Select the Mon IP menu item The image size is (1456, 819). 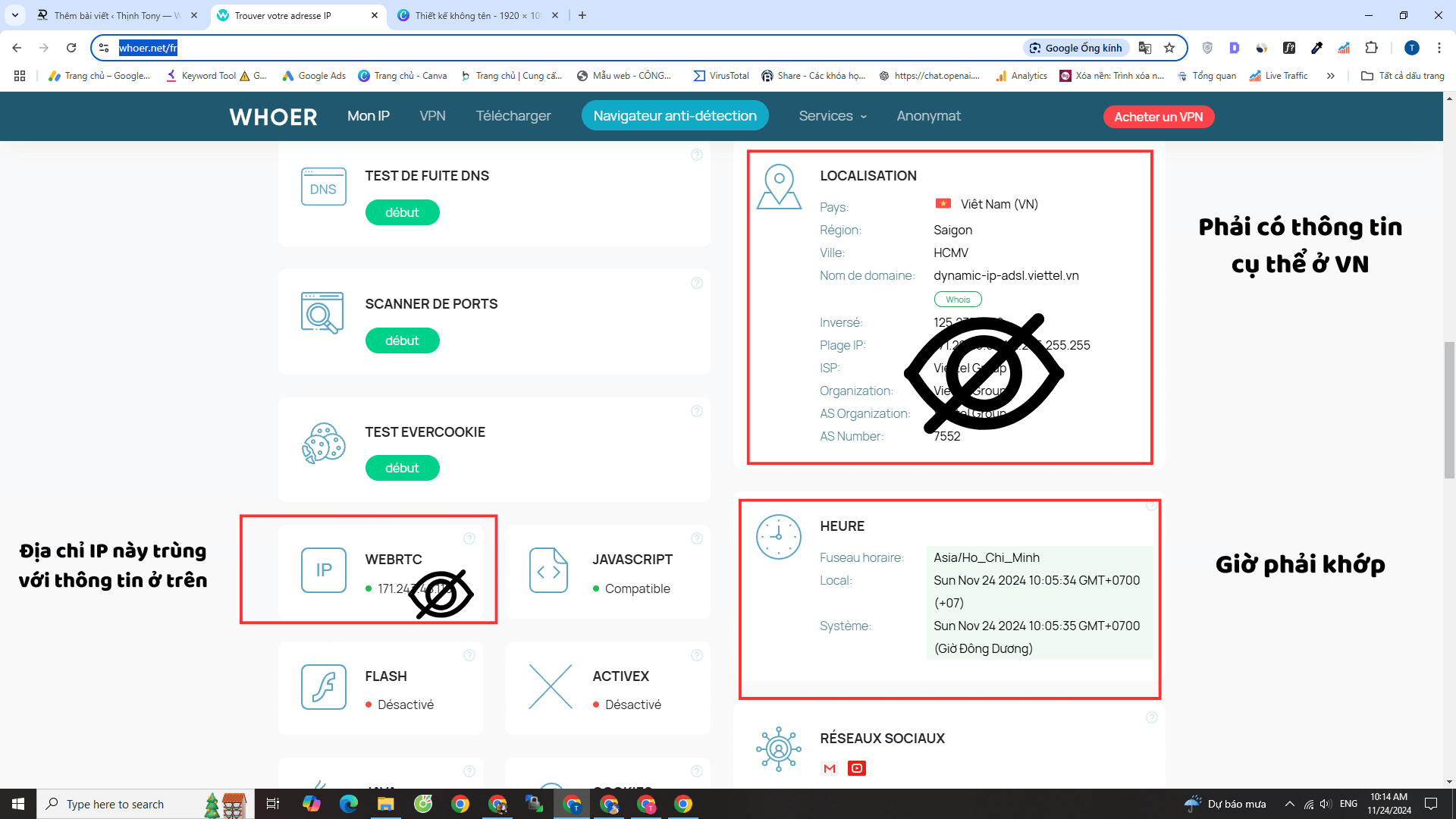[x=369, y=116]
